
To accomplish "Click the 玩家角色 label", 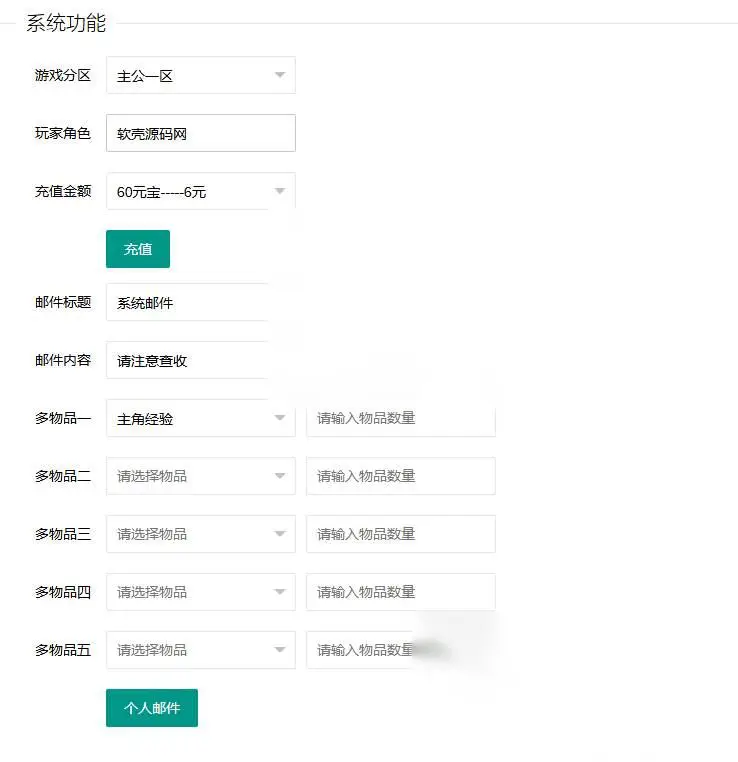I will click(x=63, y=133).
